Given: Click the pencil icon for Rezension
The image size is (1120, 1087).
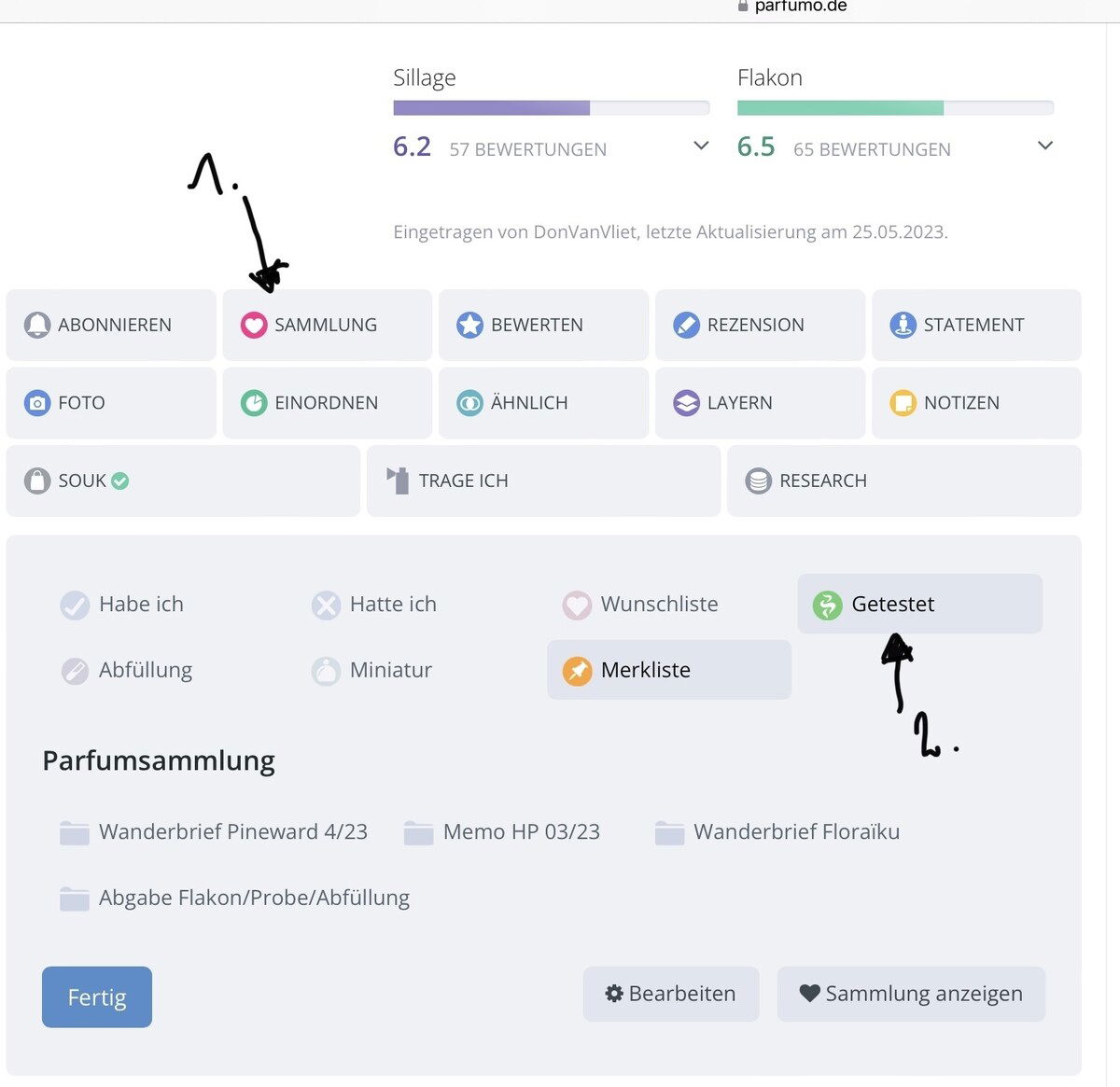Looking at the screenshot, I should pos(686,325).
